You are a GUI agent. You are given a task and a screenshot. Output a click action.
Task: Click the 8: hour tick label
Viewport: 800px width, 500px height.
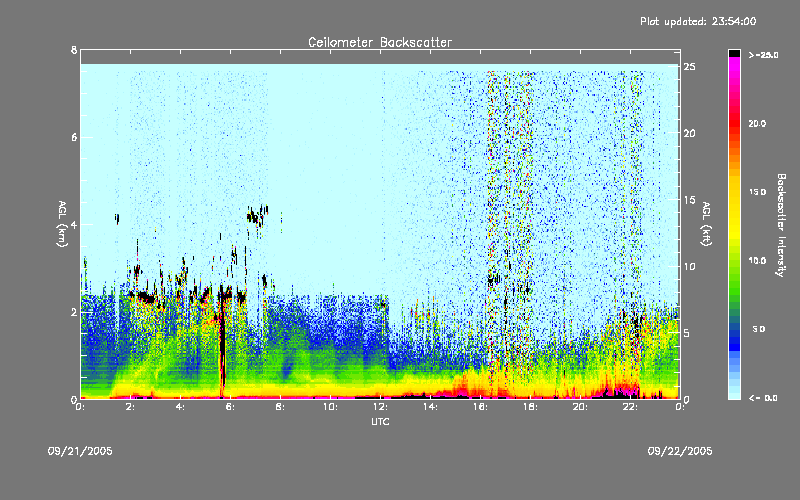click(281, 407)
